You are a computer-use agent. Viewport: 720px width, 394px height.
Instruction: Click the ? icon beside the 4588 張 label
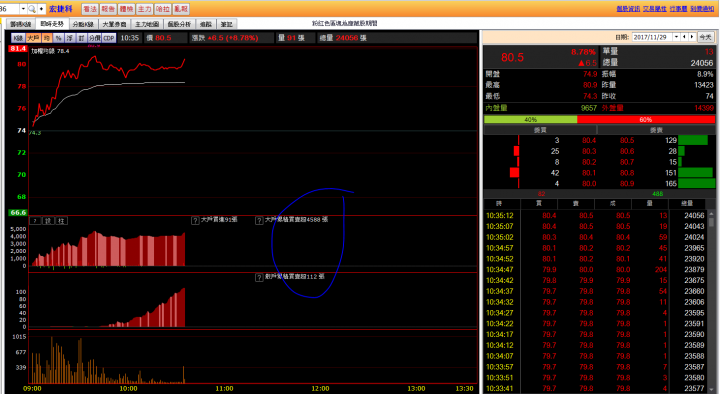(x=259, y=220)
